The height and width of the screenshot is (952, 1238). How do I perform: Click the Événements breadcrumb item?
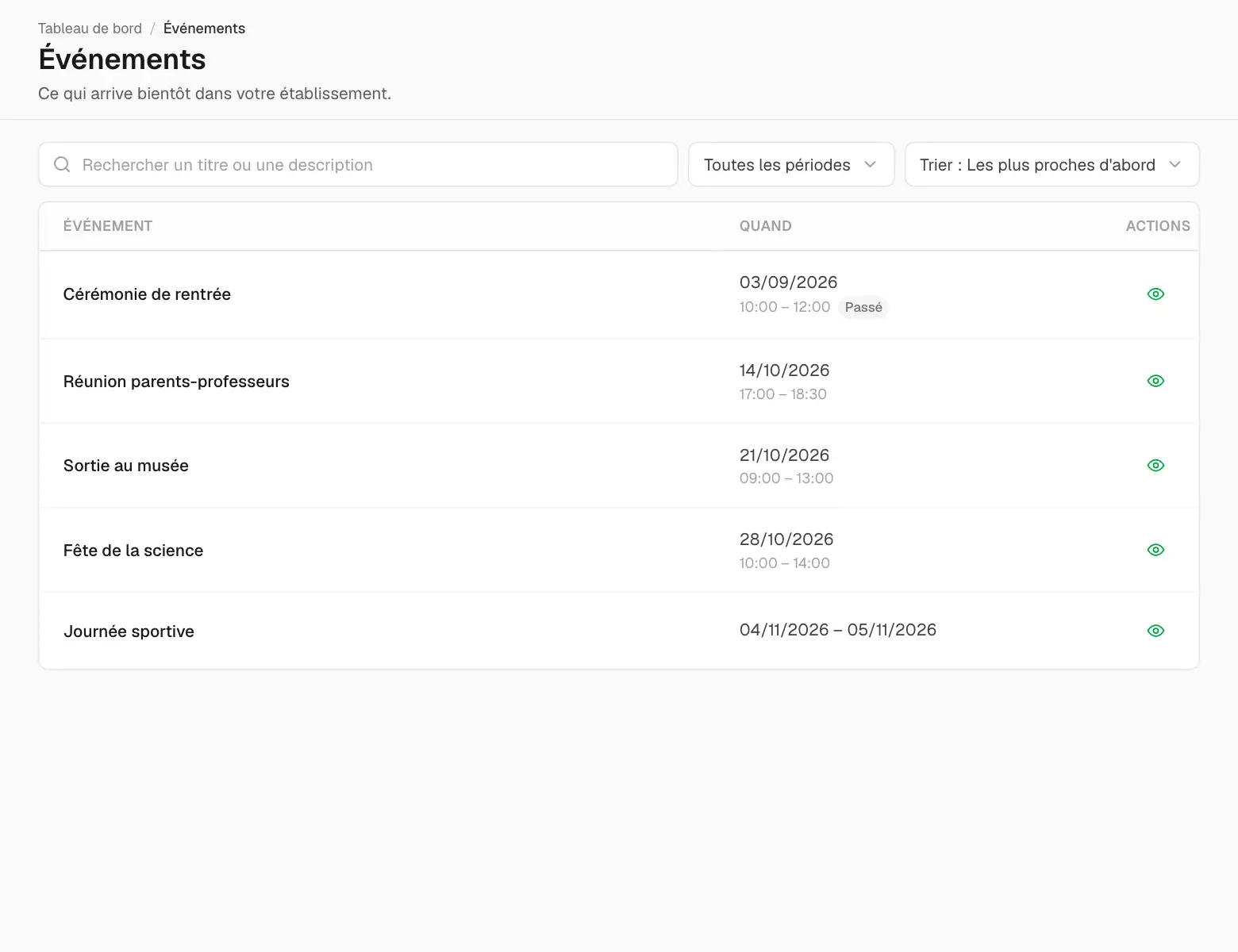point(204,29)
